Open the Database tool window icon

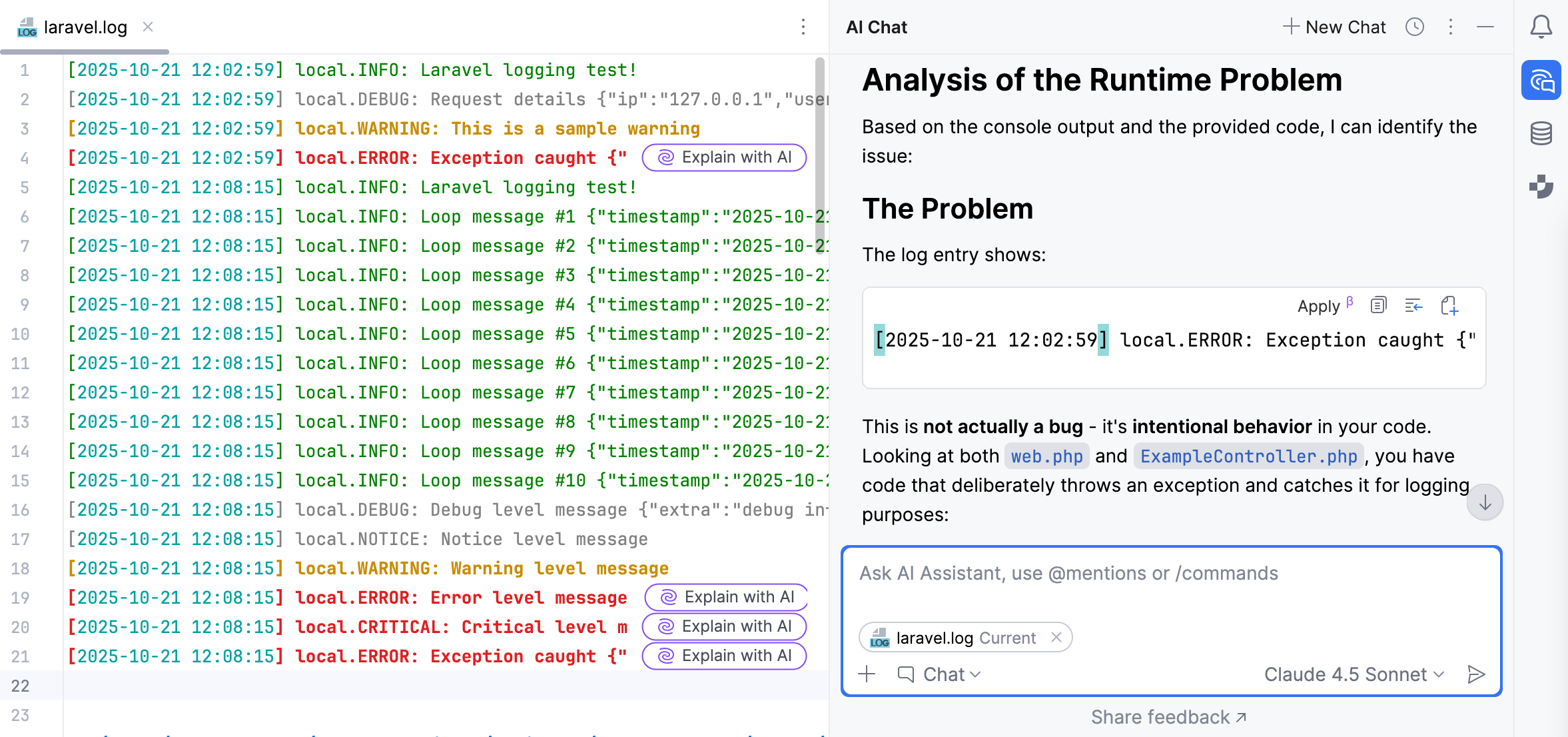(x=1541, y=134)
